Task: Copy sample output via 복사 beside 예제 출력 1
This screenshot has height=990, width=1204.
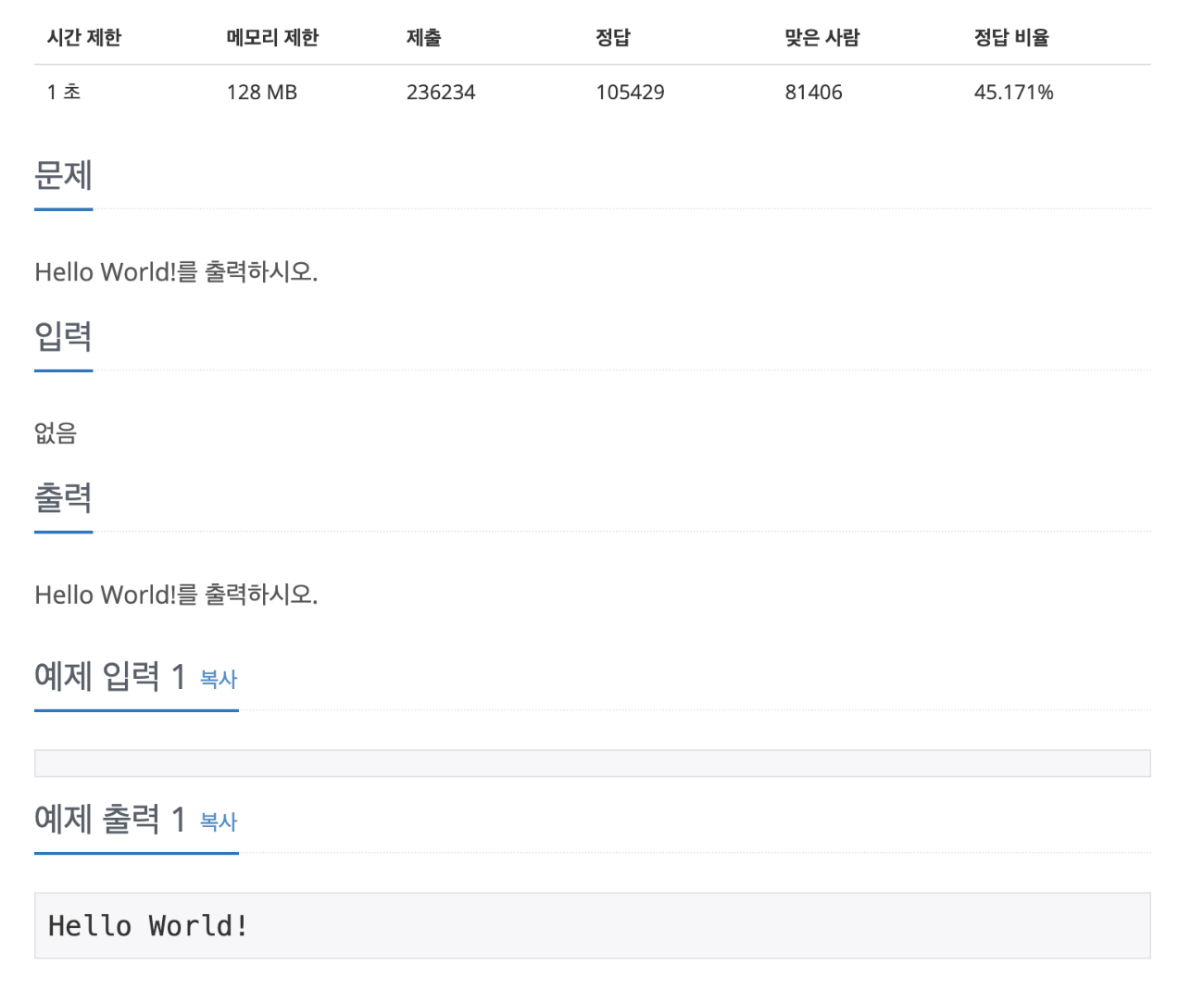Action: tap(219, 821)
